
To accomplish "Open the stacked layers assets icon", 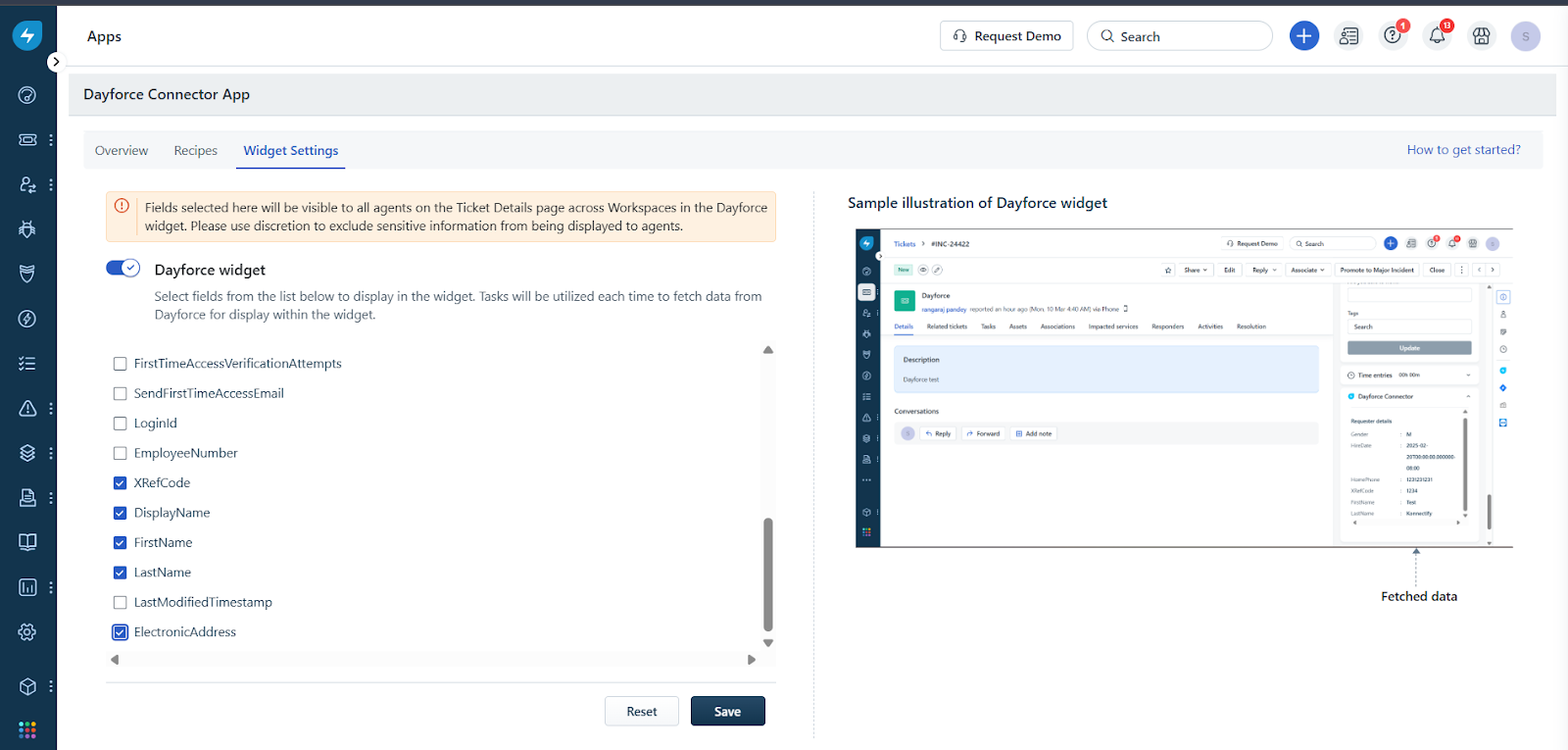I will tap(27, 453).
